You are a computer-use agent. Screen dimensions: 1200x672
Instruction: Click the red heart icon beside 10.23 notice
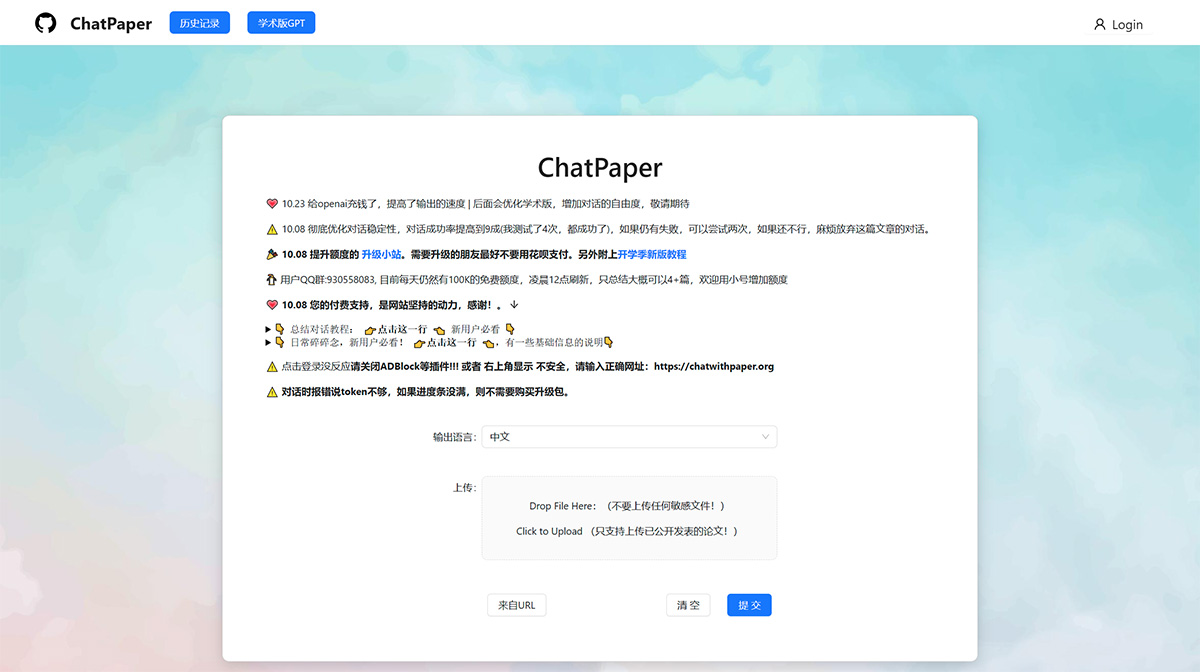[x=271, y=203]
